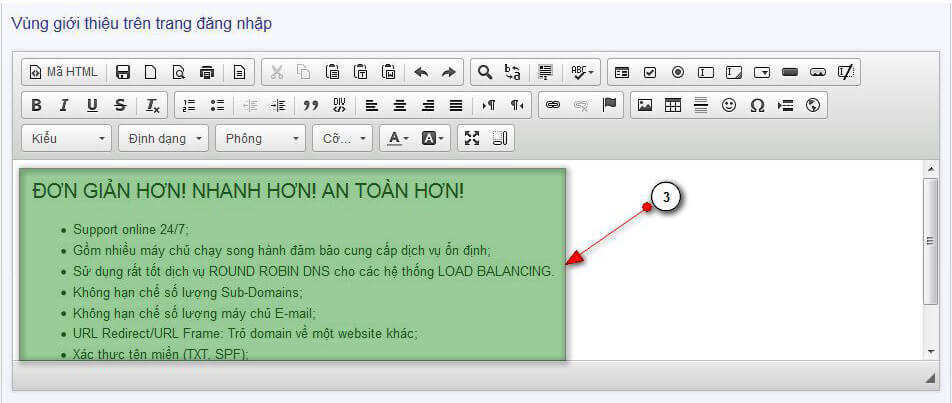Click Paste from Word icon
This screenshot has height=403, width=952.
tap(389, 72)
